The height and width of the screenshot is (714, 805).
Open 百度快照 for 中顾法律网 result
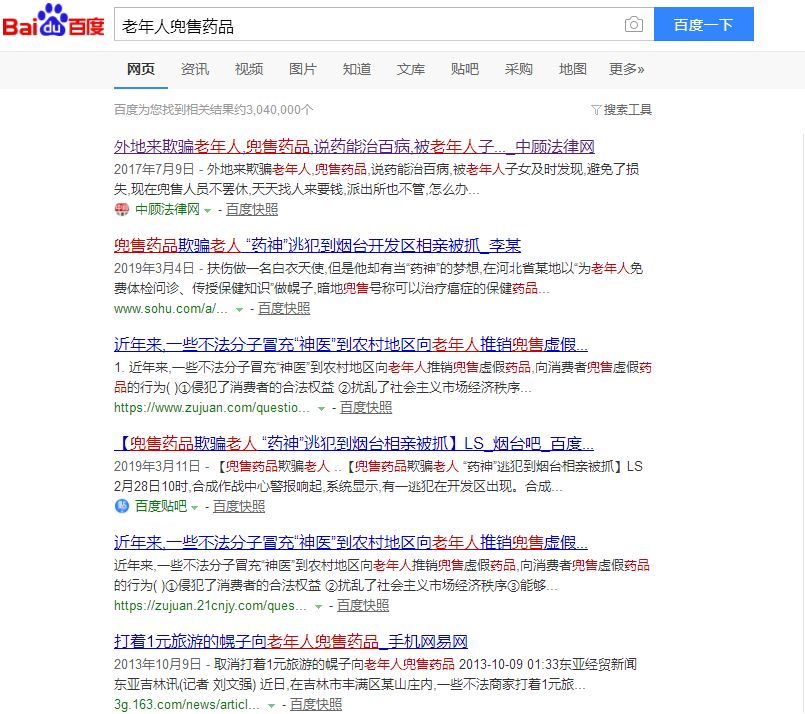pos(252,209)
